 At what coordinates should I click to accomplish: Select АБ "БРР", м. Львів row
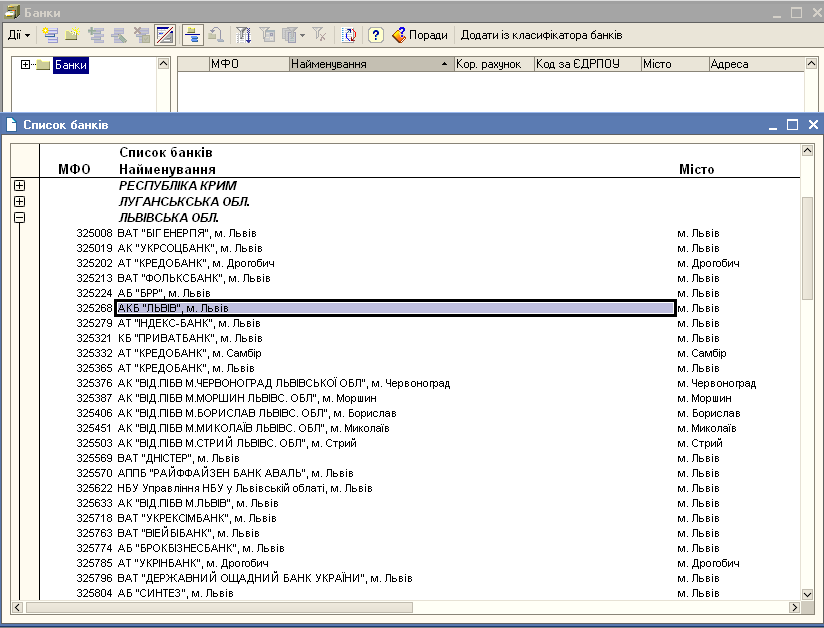(419, 293)
